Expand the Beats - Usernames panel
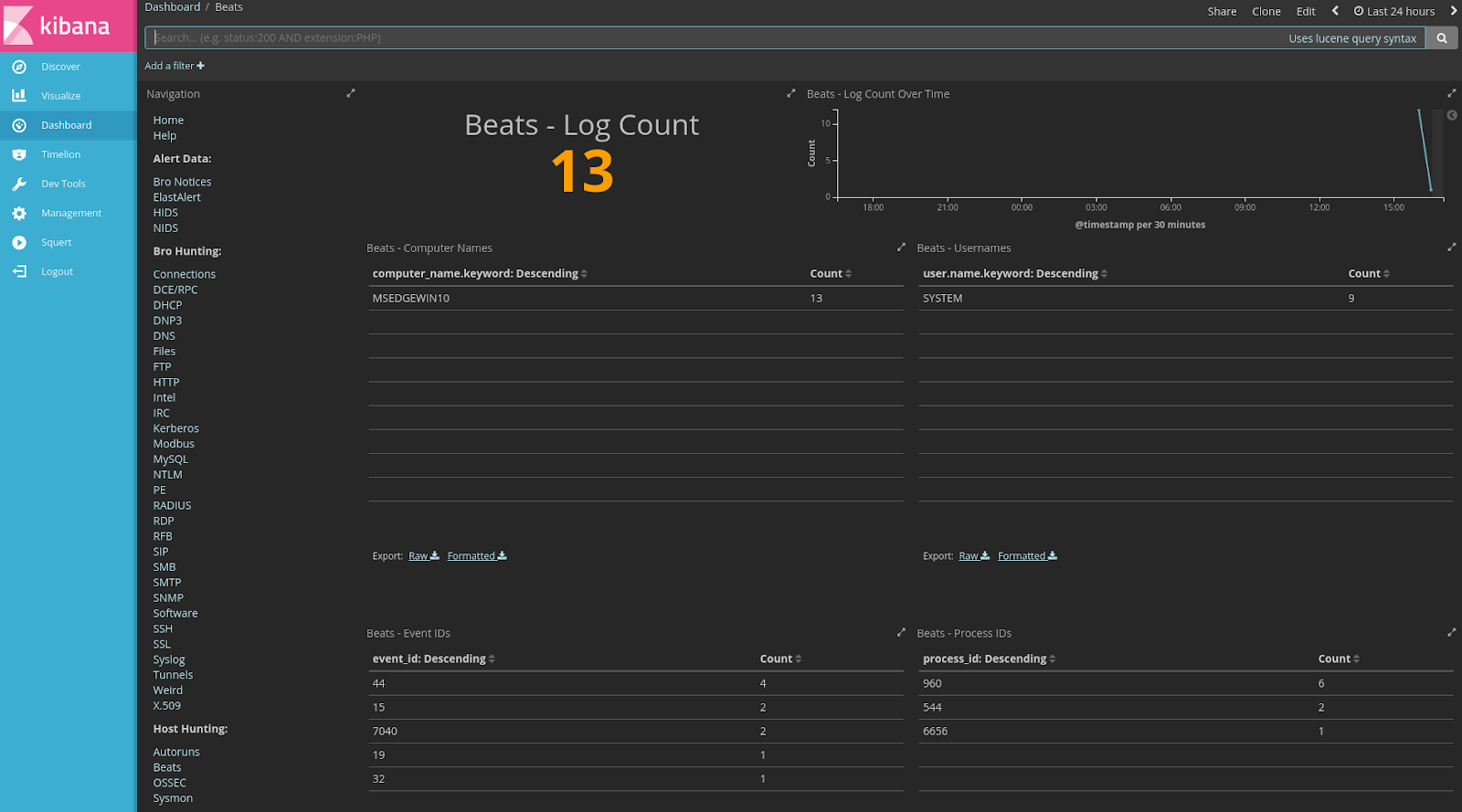This screenshot has width=1462, height=812. coord(1452,248)
